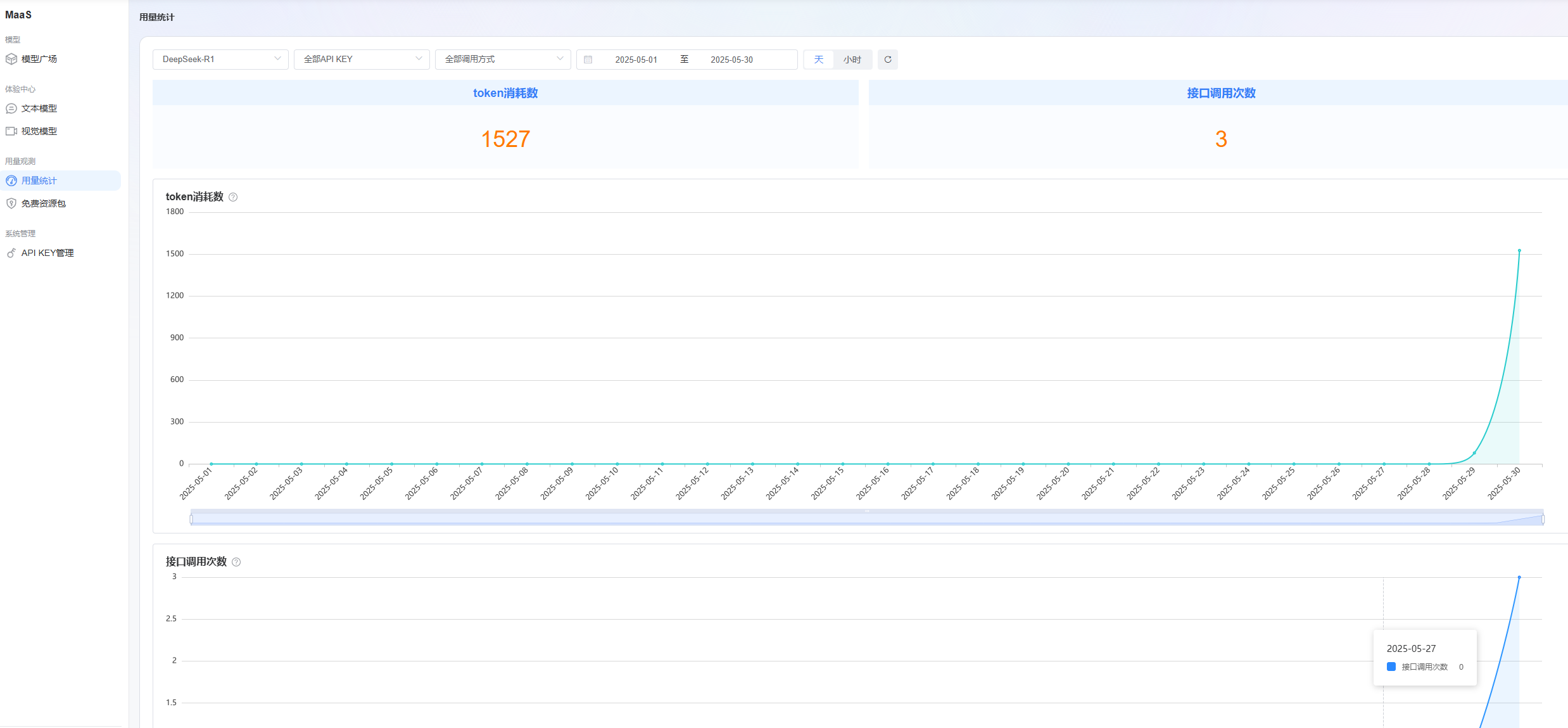The width and height of the screenshot is (1568, 728).
Task: Switch granularity to 小时
Action: [x=852, y=60]
